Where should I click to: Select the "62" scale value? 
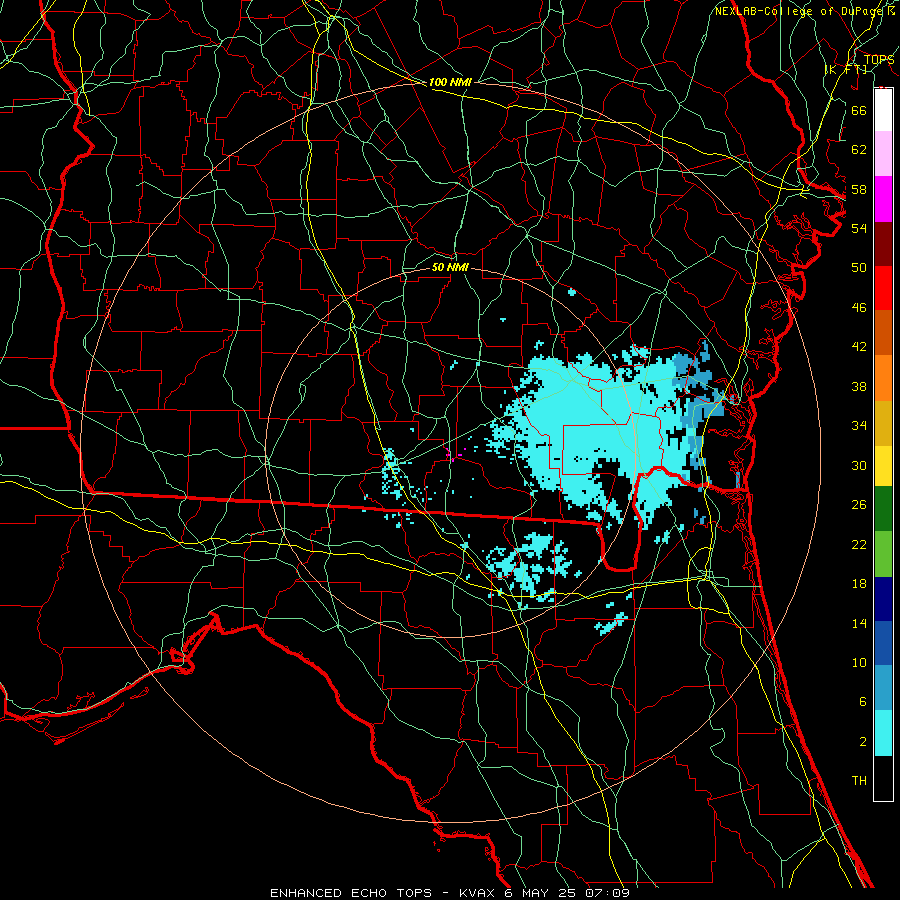tap(859, 150)
